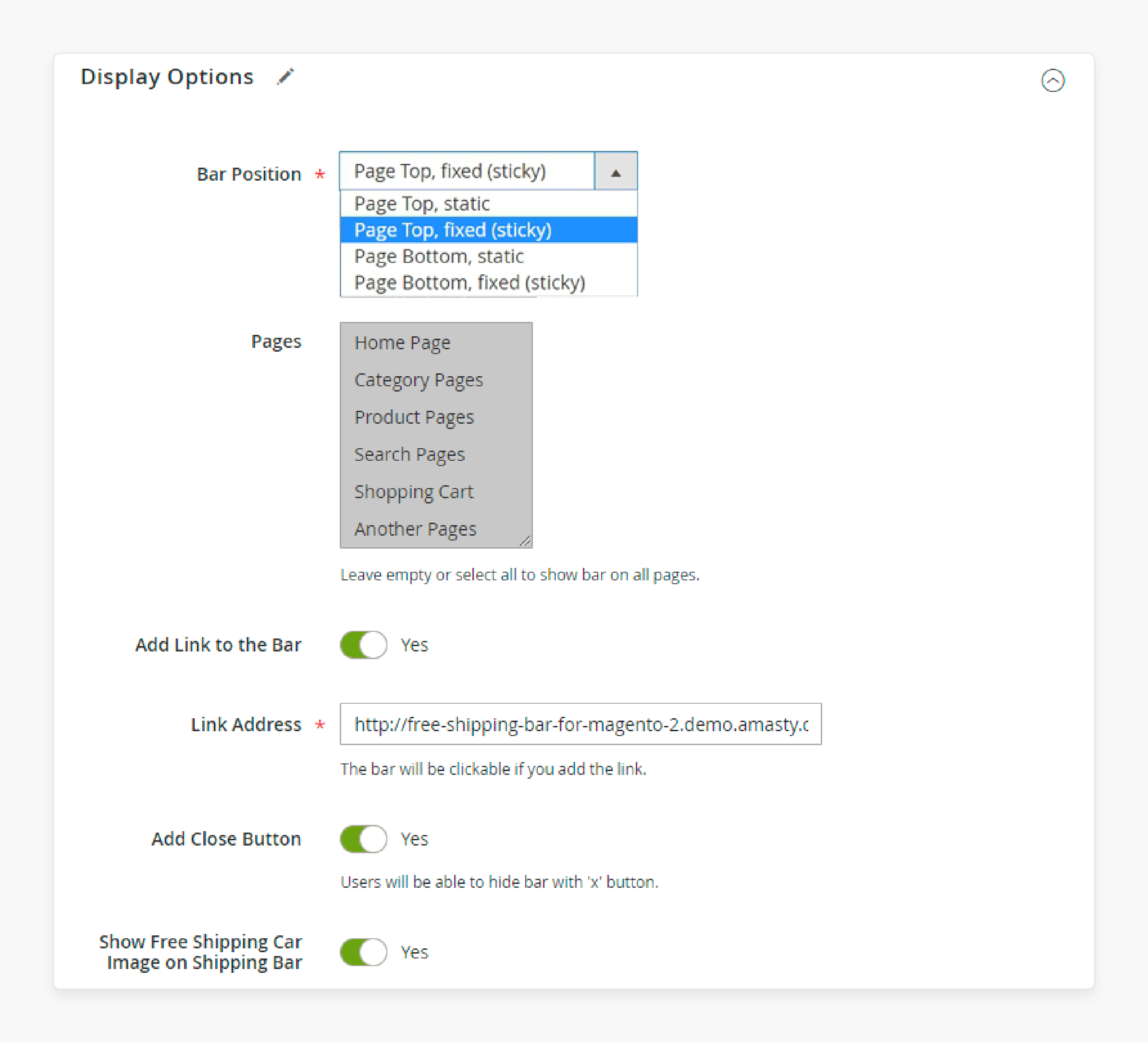Select Home Page in Pages list
This screenshot has width=1148, height=1043.
(436, 343)
